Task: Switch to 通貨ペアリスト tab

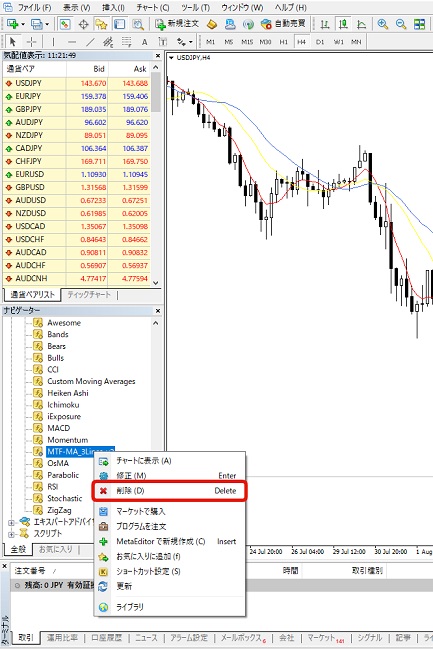Action: click(x=32, y=295)
